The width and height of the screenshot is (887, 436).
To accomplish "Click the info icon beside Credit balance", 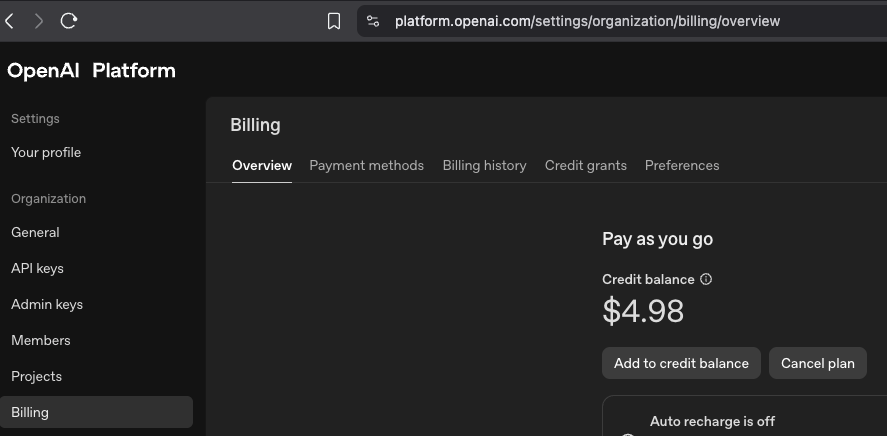I will tap(706, 279).
